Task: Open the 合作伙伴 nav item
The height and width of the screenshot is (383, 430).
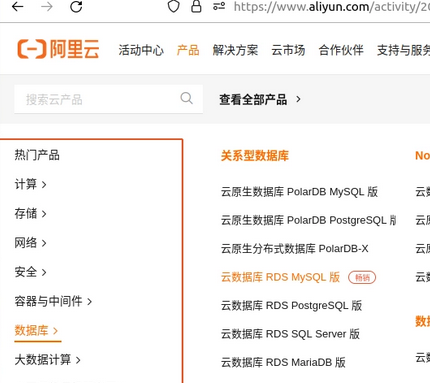Action: 341,50
